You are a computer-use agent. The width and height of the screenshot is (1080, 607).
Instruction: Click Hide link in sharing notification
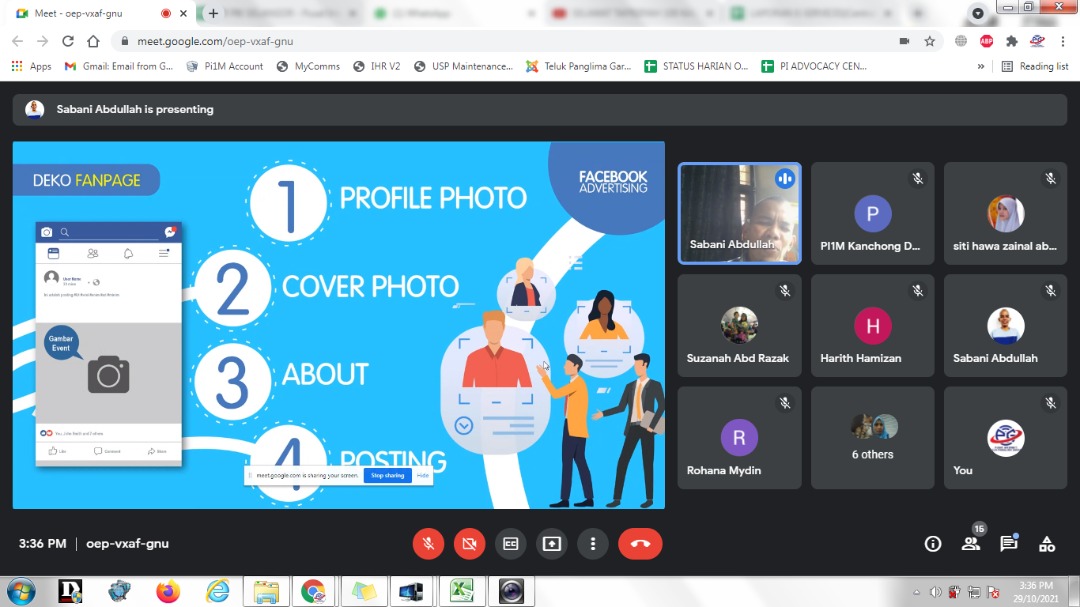coord(423,475)
